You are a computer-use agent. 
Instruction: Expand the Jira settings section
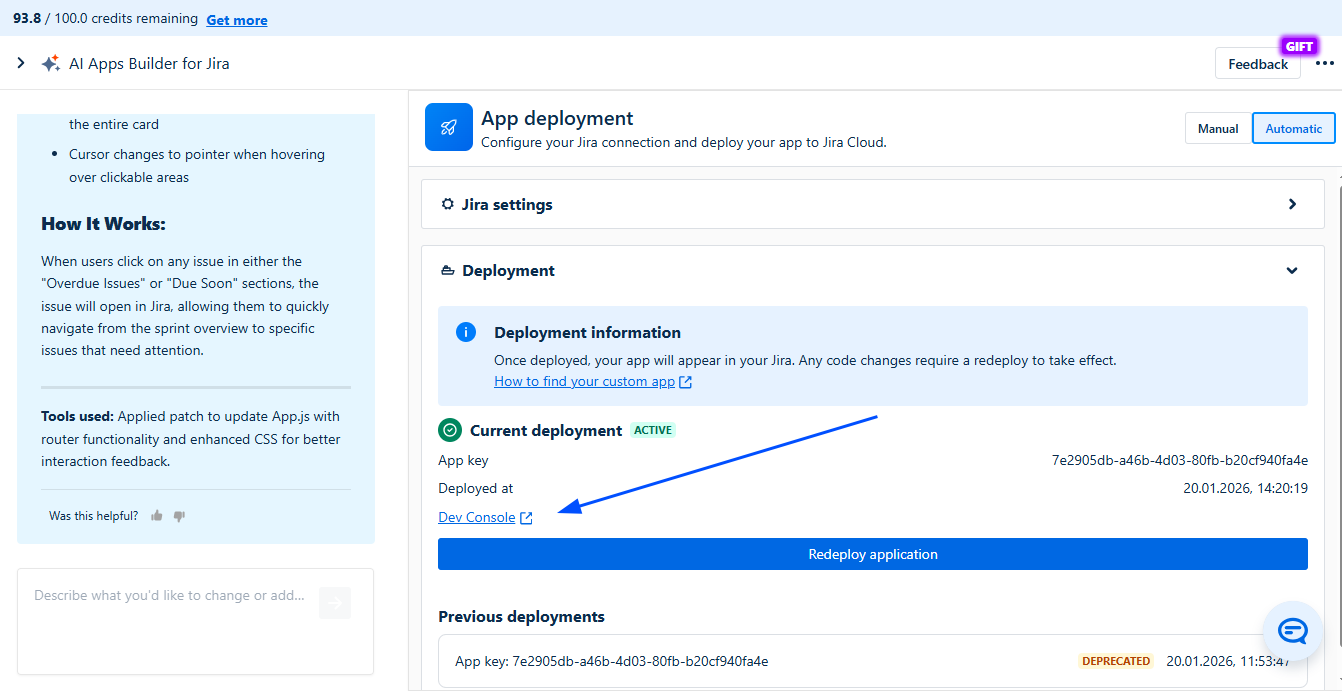click(x=872, y=204)
